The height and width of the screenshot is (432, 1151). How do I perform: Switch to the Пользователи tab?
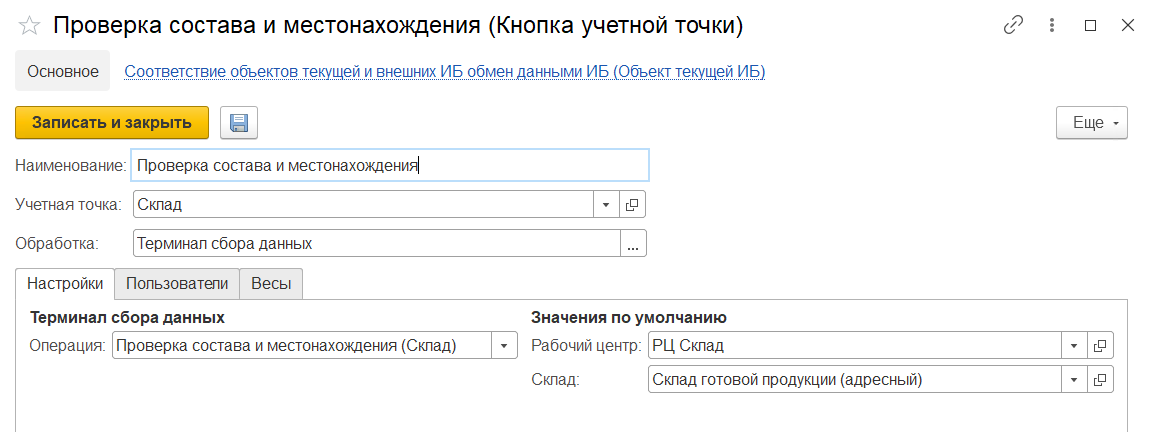point(177,284)
